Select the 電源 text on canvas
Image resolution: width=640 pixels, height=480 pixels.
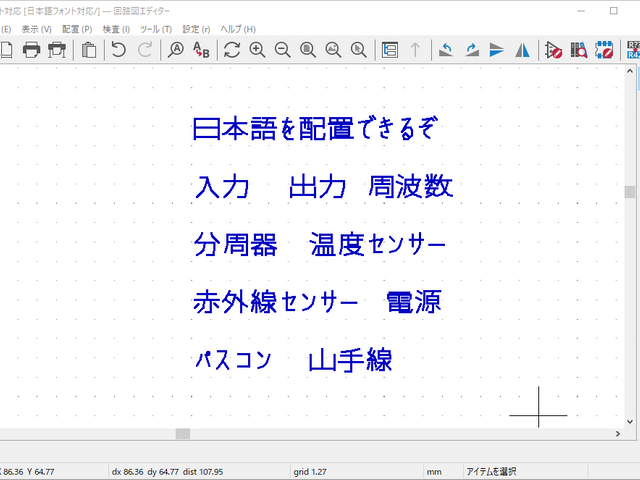(x=414, y=302)
